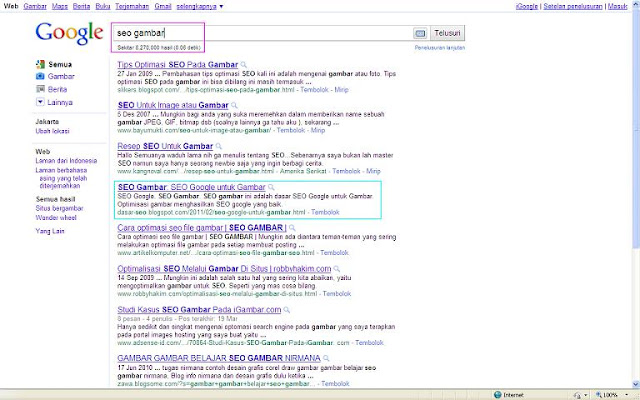Open result GAMBAR GAMBAR BELAJAR SEO GAMBAR NIRMANA
Viewport: 640px width, 400px height.
[219, 358]
